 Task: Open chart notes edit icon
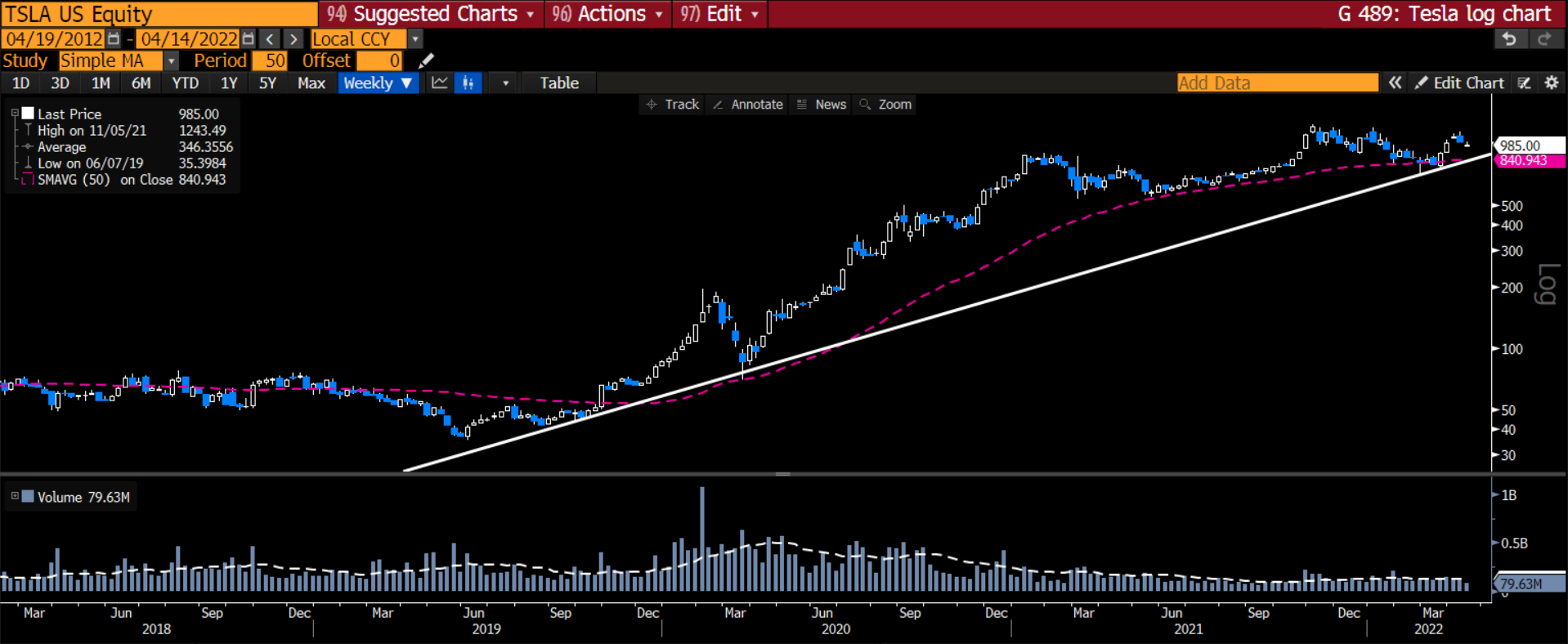pos(1525,83)
